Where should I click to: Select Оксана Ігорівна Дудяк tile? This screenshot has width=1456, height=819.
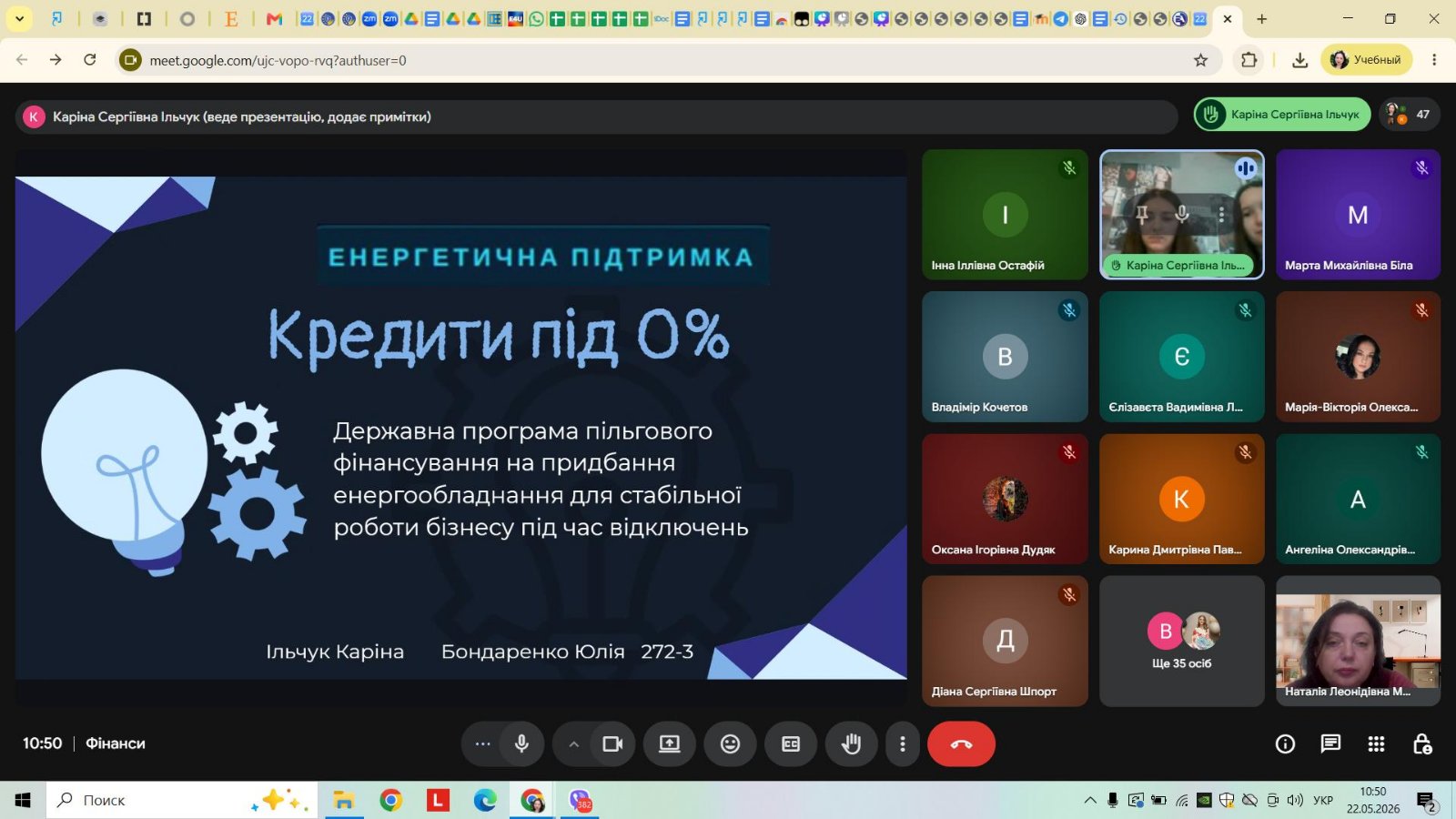click(x=1005, y=499)
